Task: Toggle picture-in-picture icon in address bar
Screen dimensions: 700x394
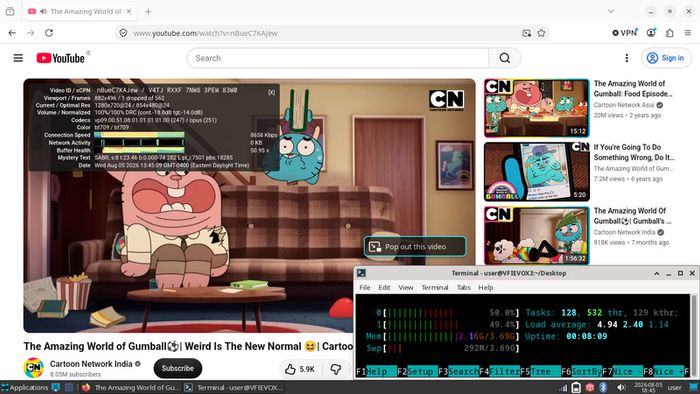Action: coord(527,33)
